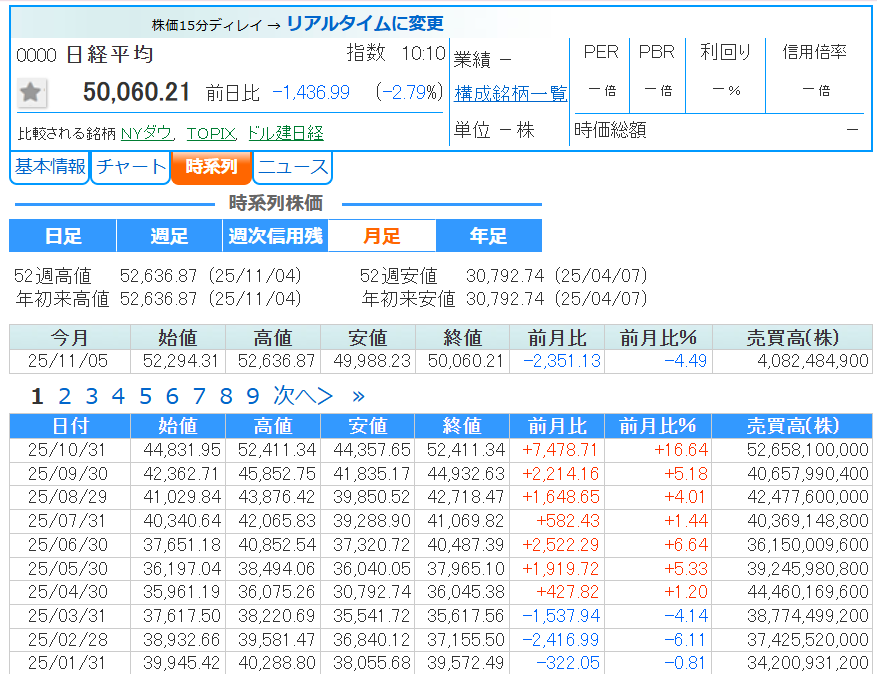Go to page 2 of results

click(64, 396)
